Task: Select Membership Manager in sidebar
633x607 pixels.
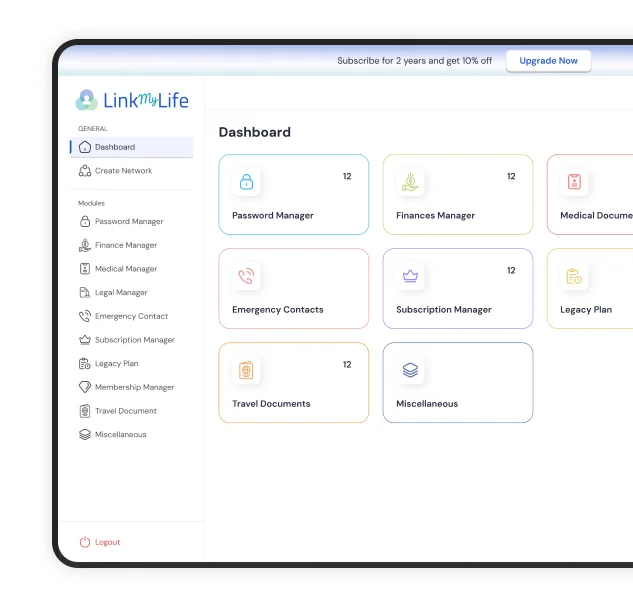Action: pyautogui.click(x=132, y=387)
